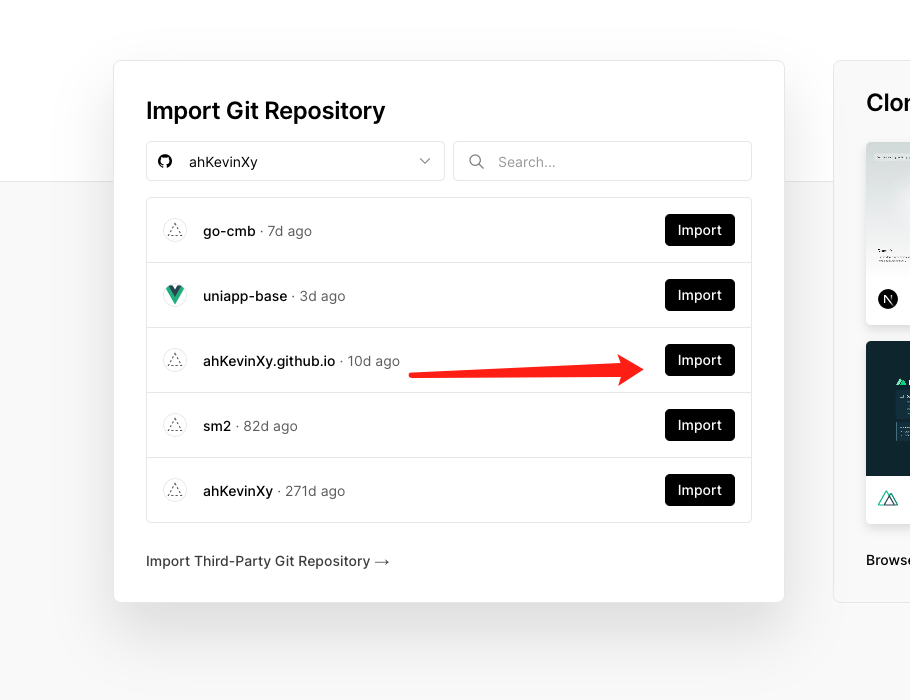This screenshot has height=700, width=910.
Task: Click the Vue logo beside uniapp-base
Action: (x=175, y=295)
